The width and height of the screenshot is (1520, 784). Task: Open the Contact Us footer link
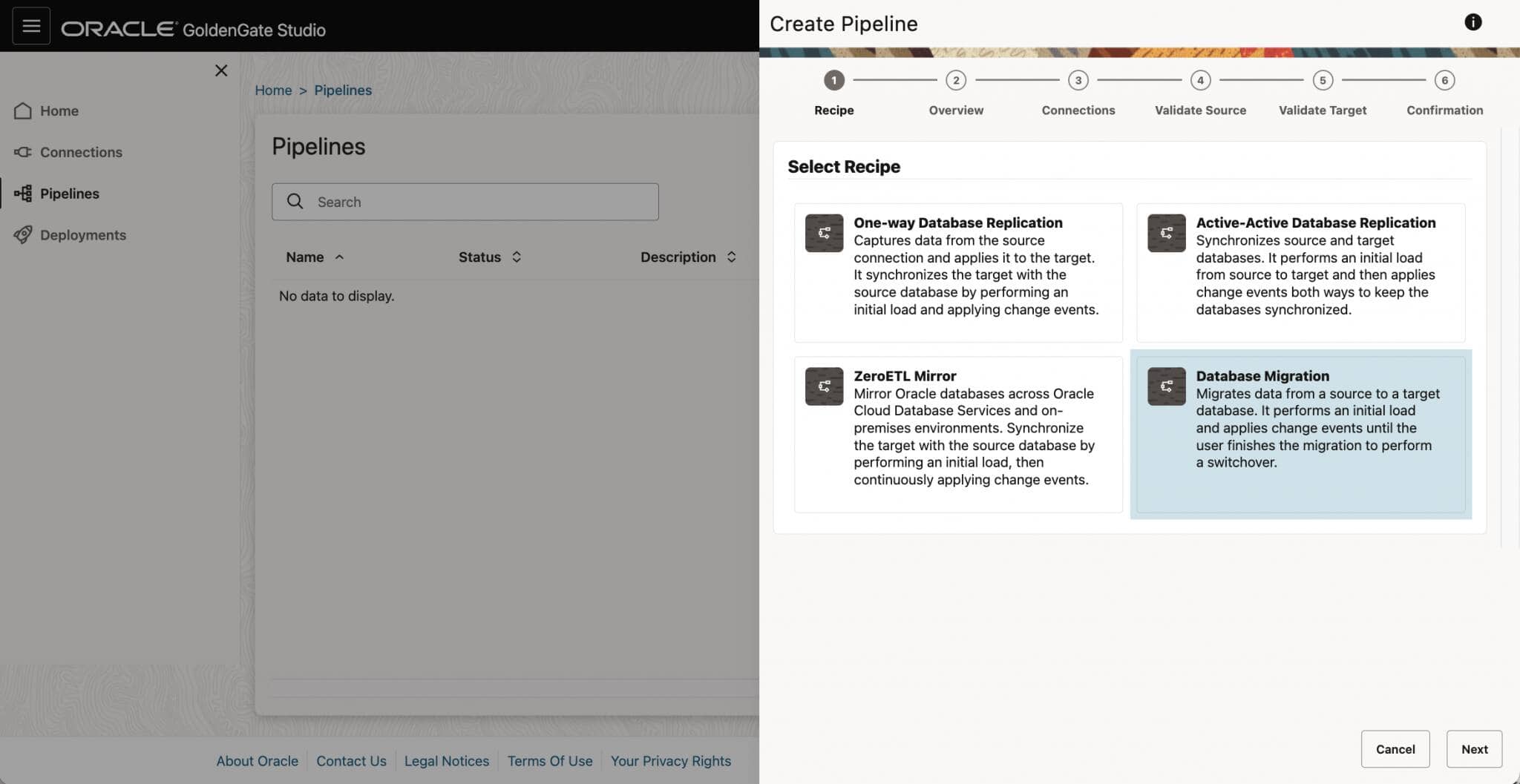pos(351,761)
